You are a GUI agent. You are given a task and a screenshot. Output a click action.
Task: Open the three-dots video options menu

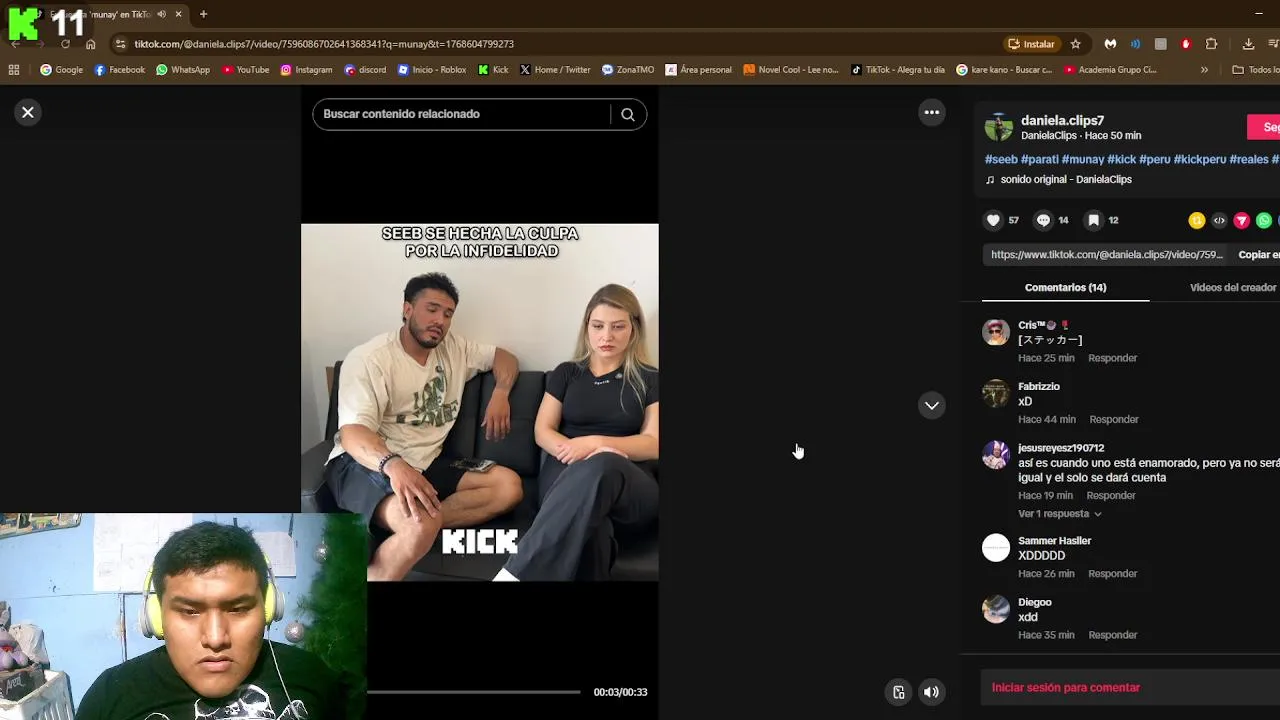pos(932,113)
